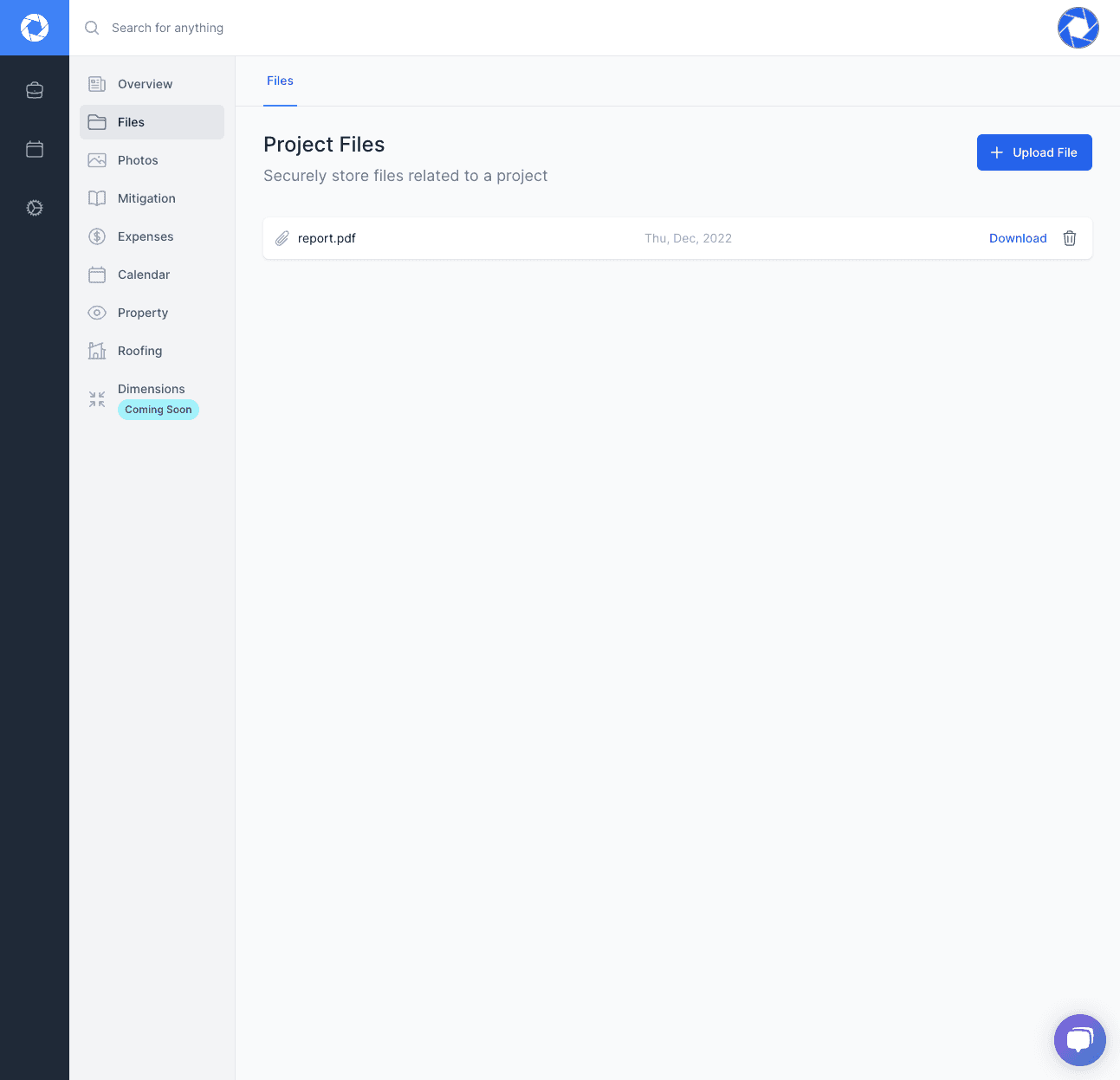Image resolution: width=1120 pixels, height=1080 pixels.
Task: Select Files in the project menu
Action: tap(152, 122)
